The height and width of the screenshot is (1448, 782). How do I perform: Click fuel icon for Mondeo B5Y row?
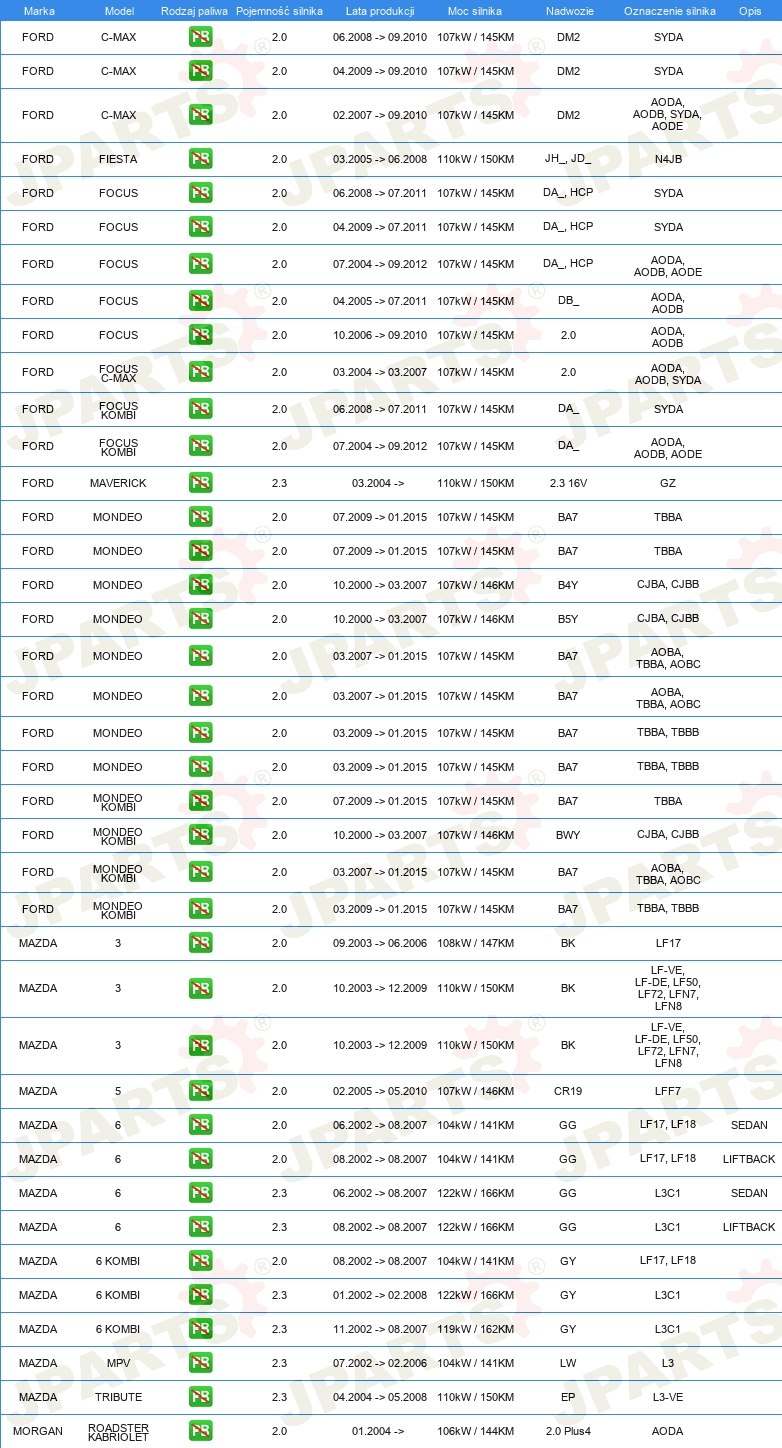click(x=200, y=619)
